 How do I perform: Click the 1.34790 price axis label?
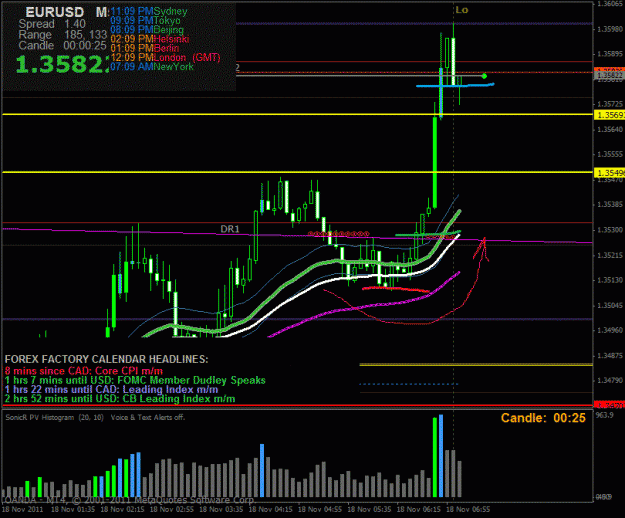tap(609, 381)
